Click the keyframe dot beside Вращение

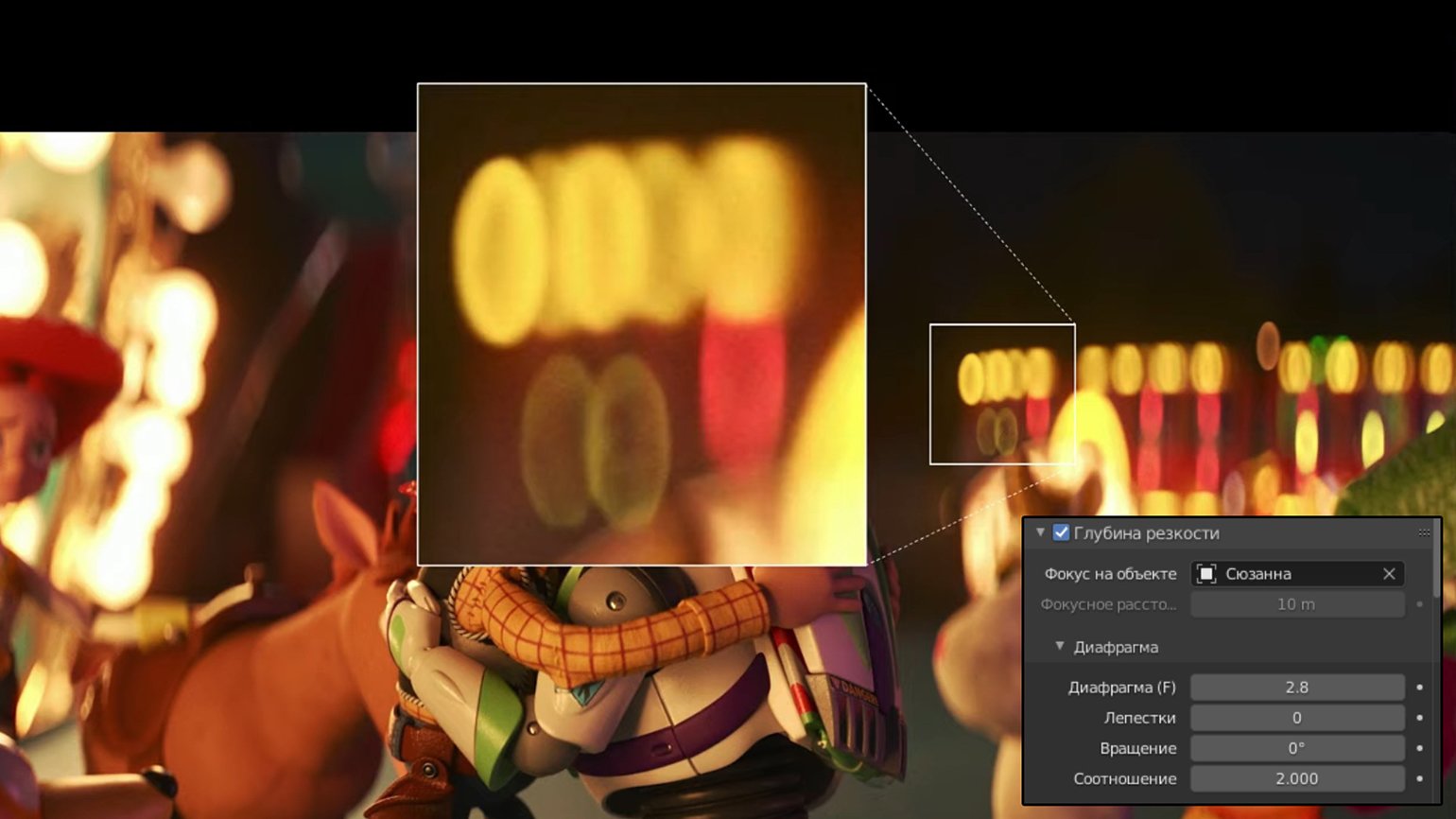point(1419,747)
